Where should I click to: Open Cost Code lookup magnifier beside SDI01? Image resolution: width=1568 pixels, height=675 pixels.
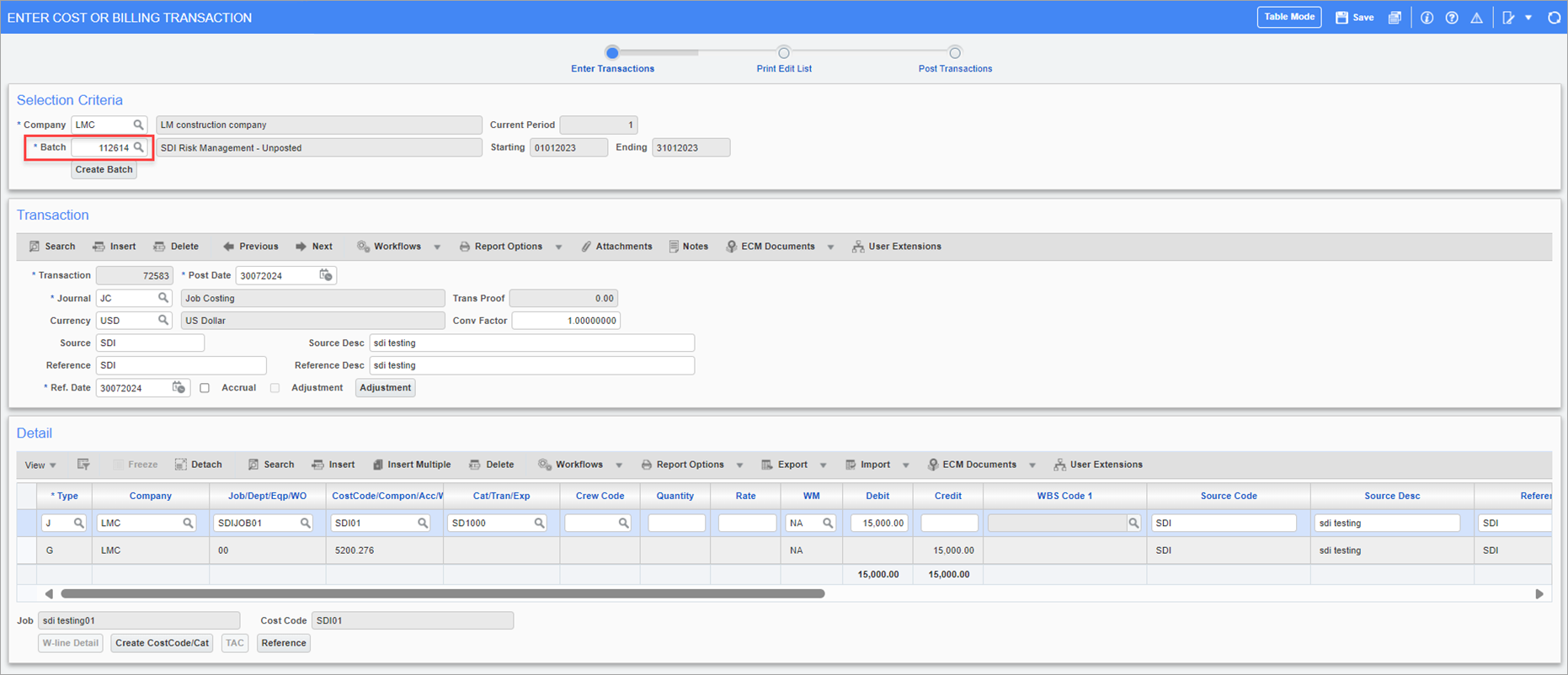[x=423, y=523]
